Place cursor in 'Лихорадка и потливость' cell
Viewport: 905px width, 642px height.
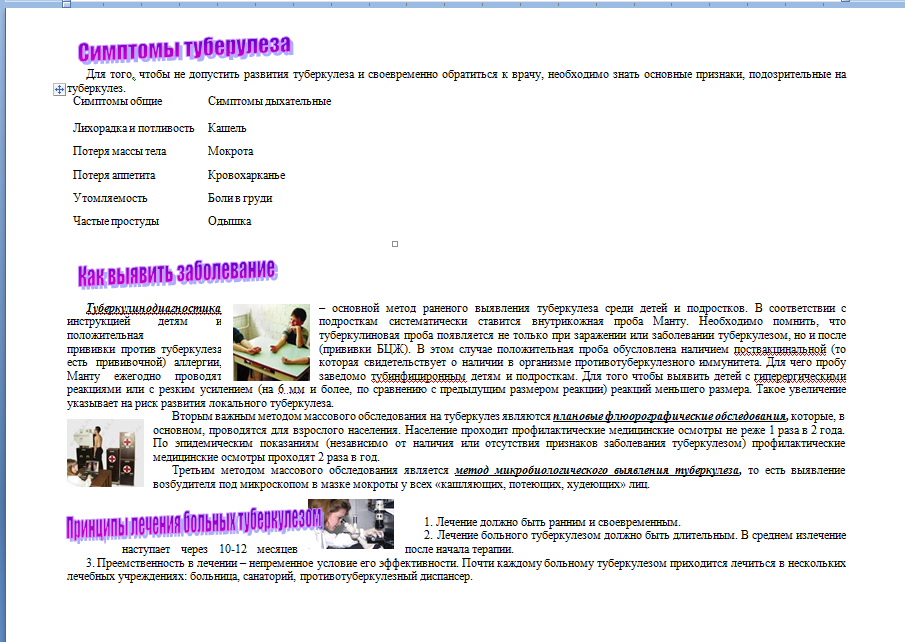tap(133, 128)
